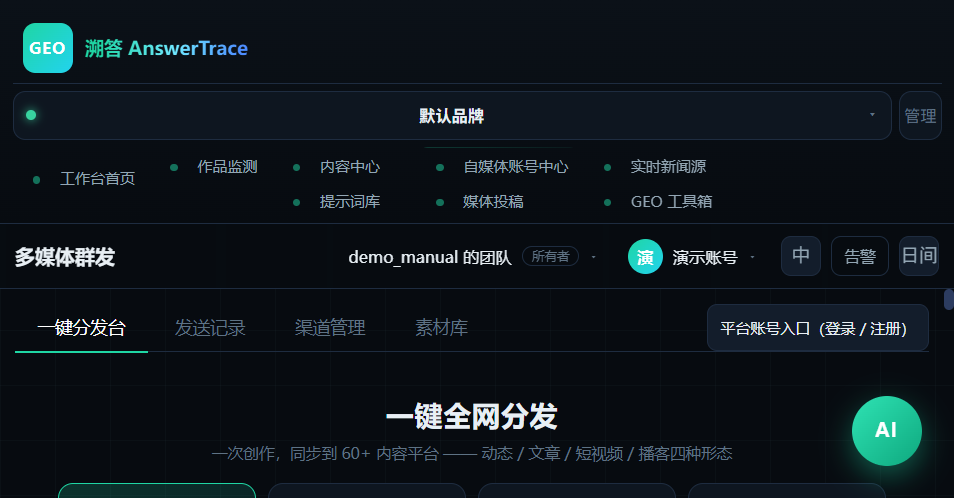The image size is (954, 498).
Task: Click the 多媒体群发 page title
Action: tap(65, 257)
